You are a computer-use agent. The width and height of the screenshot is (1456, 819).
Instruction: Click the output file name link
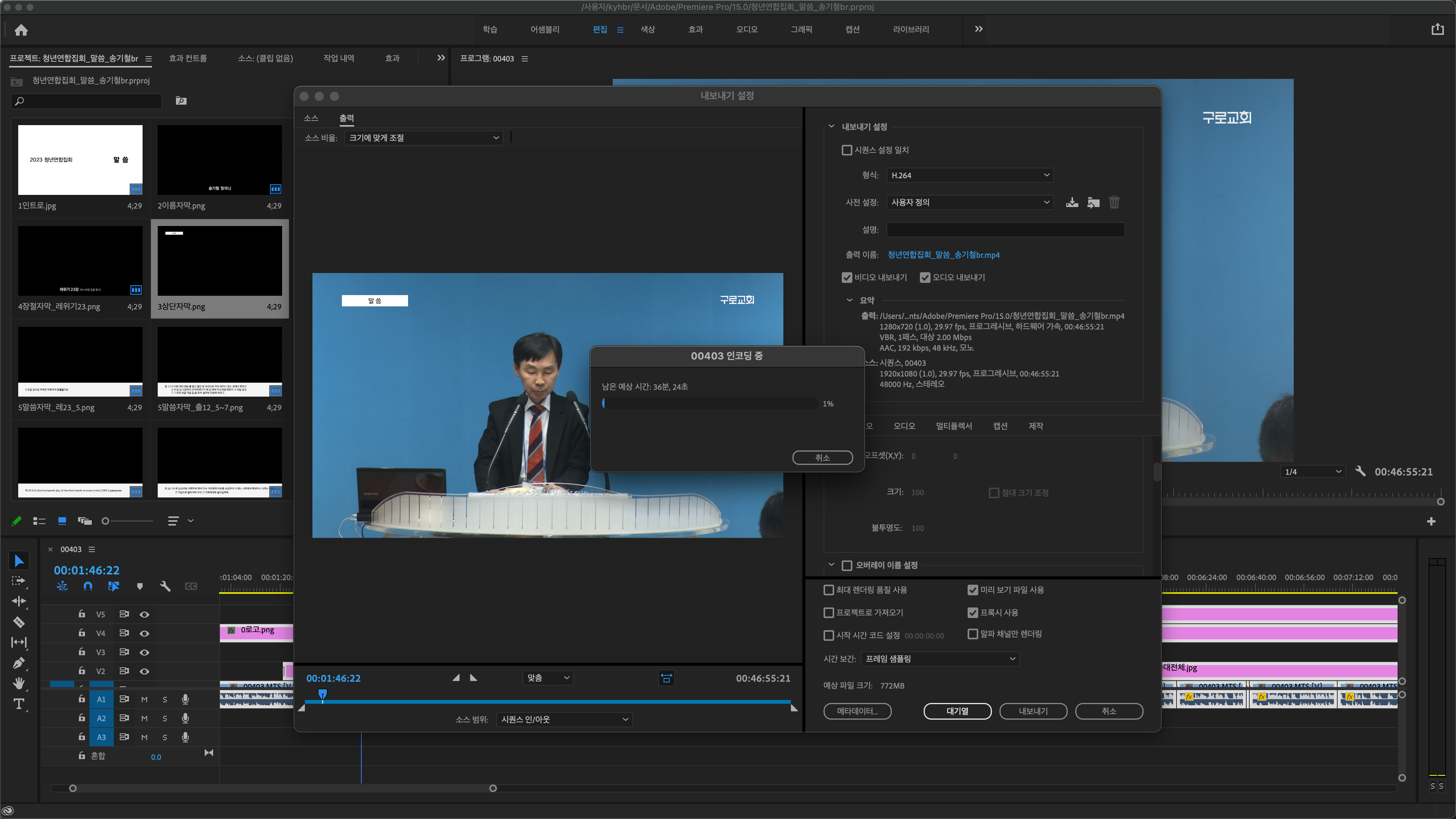(x=943, y=255)
